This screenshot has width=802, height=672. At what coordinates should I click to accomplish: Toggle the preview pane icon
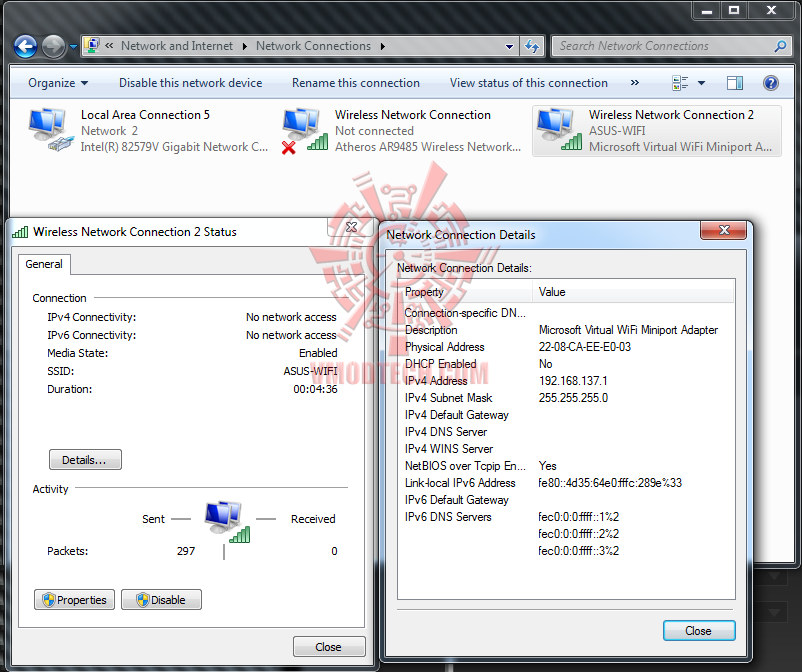(x=734, y=83)
